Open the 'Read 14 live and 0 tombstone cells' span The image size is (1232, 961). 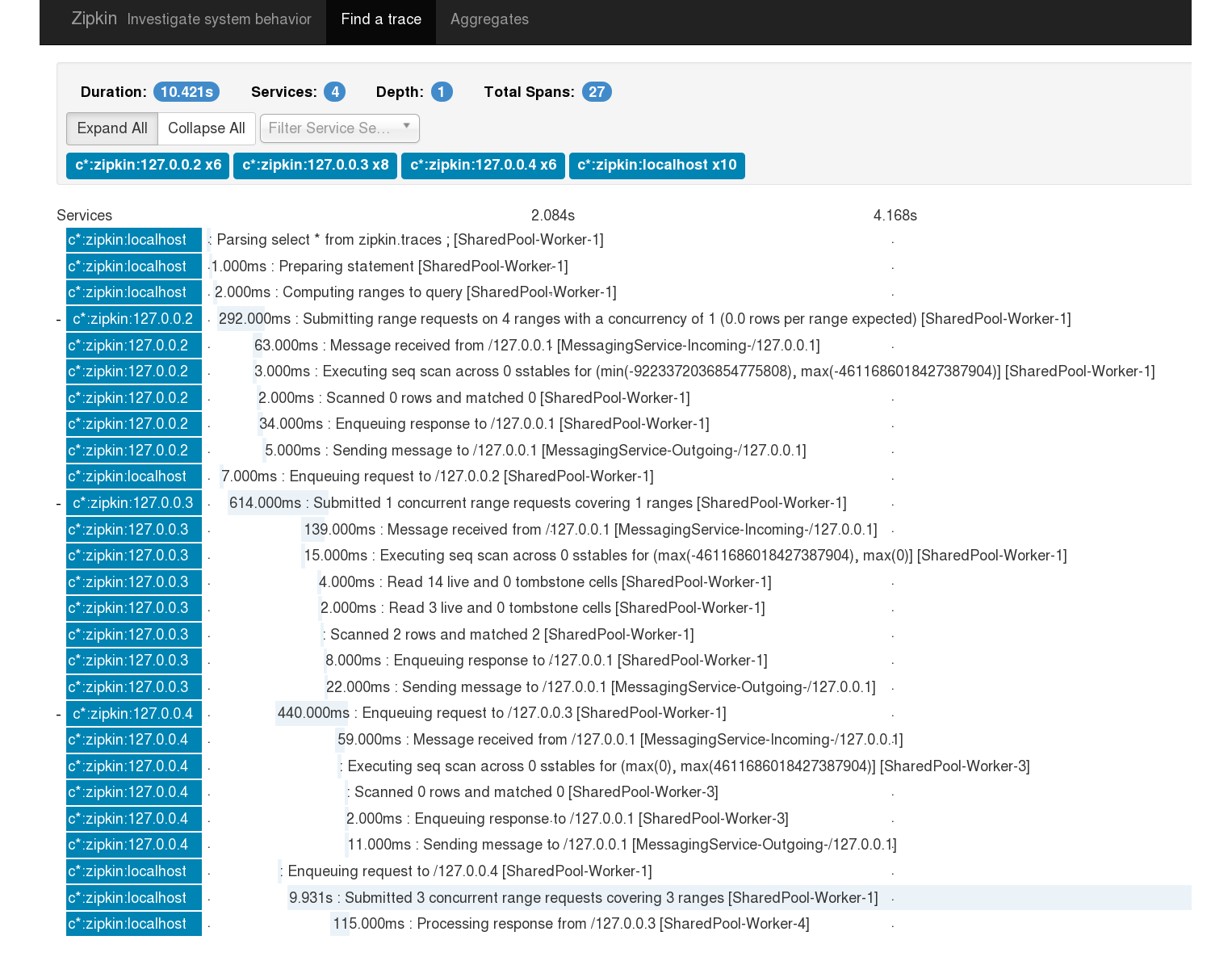pos(545,582)
